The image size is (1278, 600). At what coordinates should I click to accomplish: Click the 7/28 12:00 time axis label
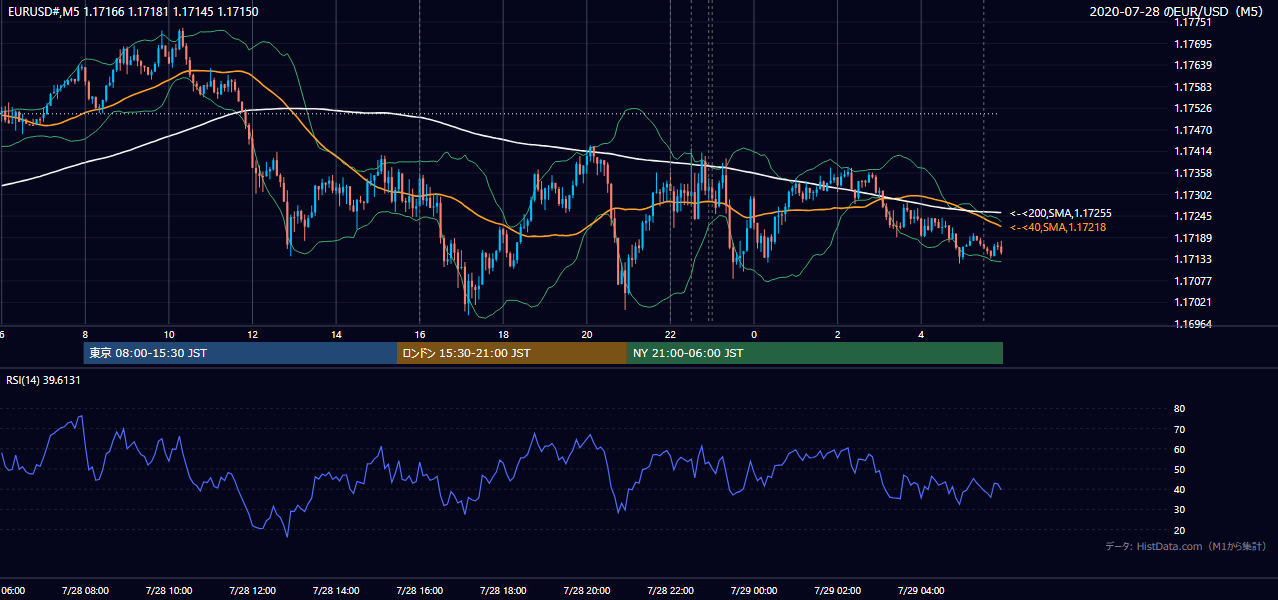tap(252, 591)
